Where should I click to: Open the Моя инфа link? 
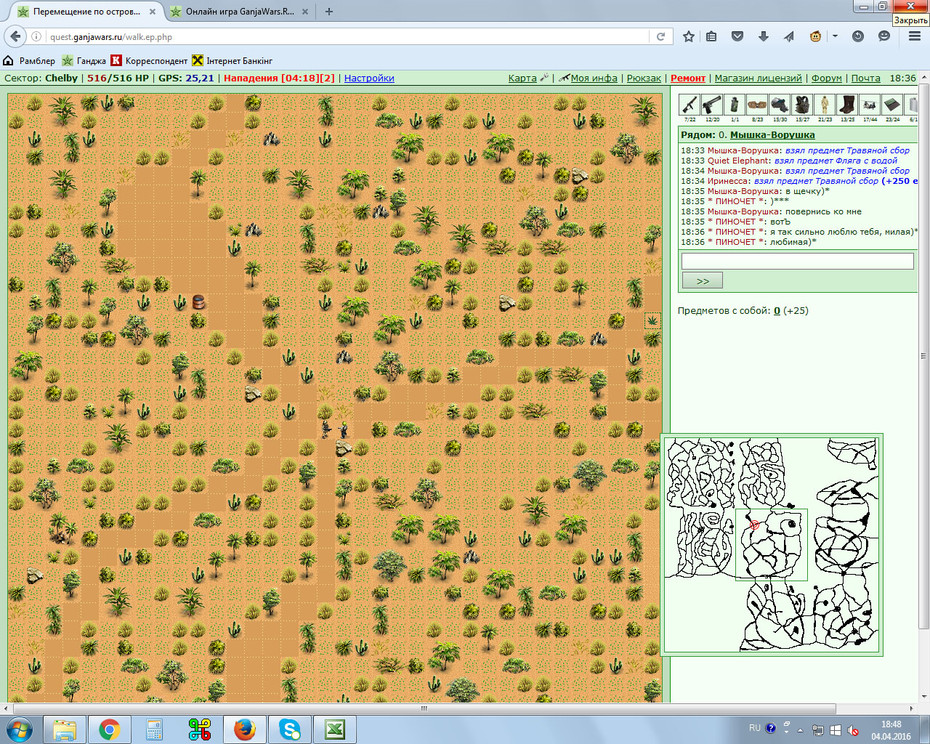pyautogui.click(x=594, y=78)
